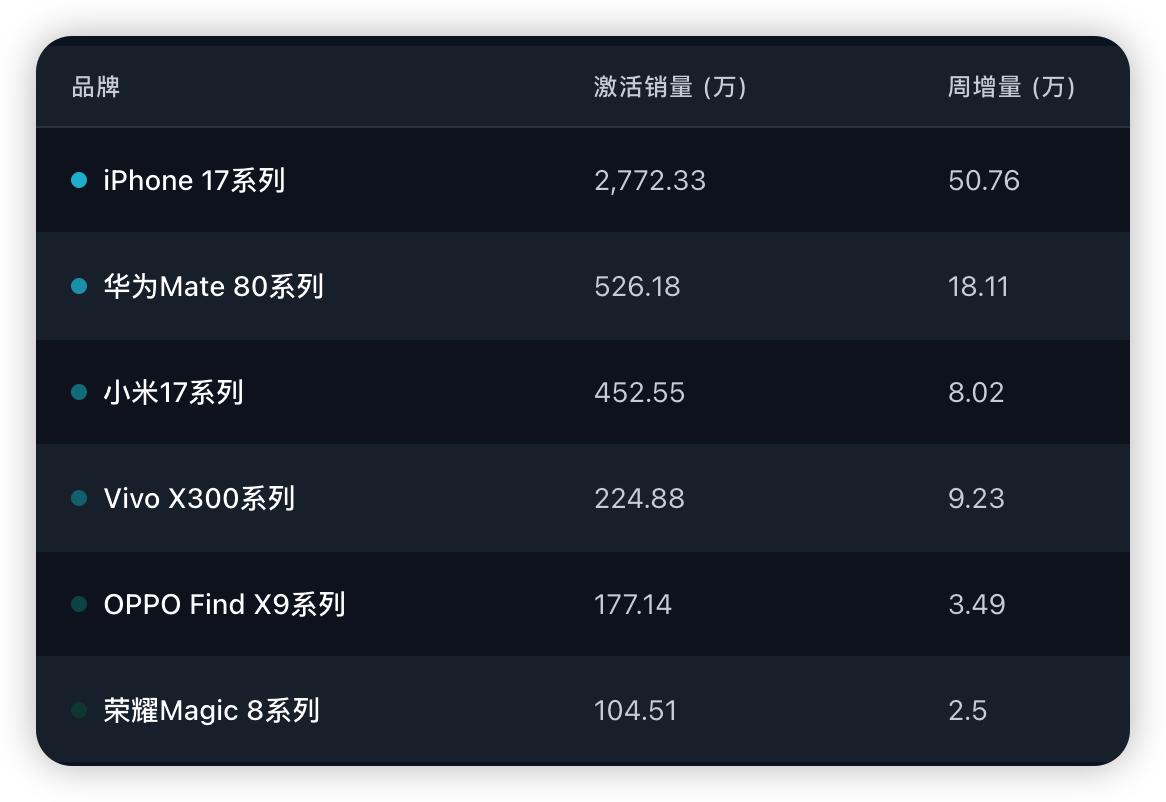Click the activation value 526.18
1166x802 pixels.
[637, 287]
